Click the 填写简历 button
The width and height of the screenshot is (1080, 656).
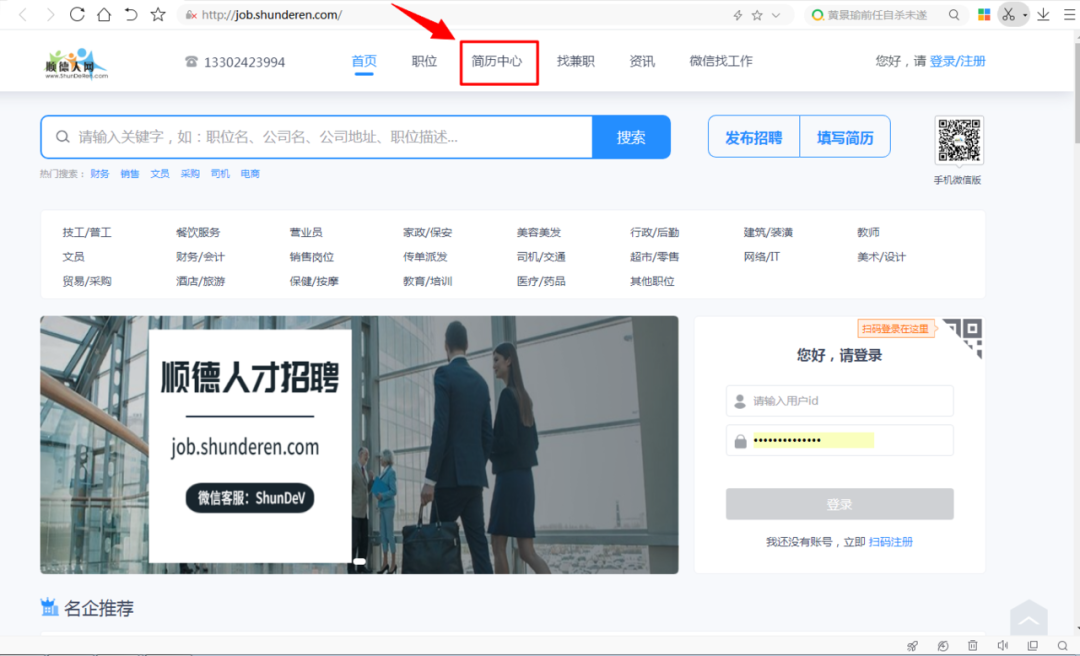845,137
